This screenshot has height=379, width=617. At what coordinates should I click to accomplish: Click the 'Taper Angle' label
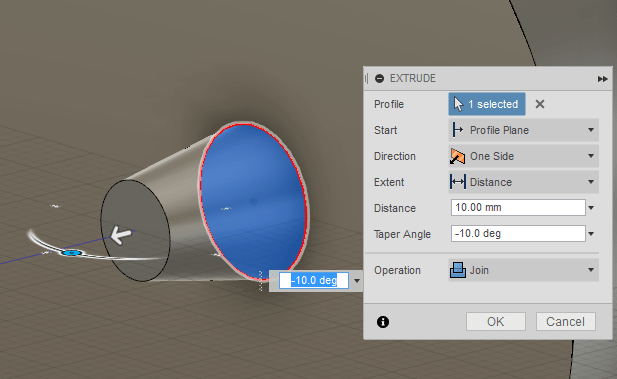(x=402, y=234)
